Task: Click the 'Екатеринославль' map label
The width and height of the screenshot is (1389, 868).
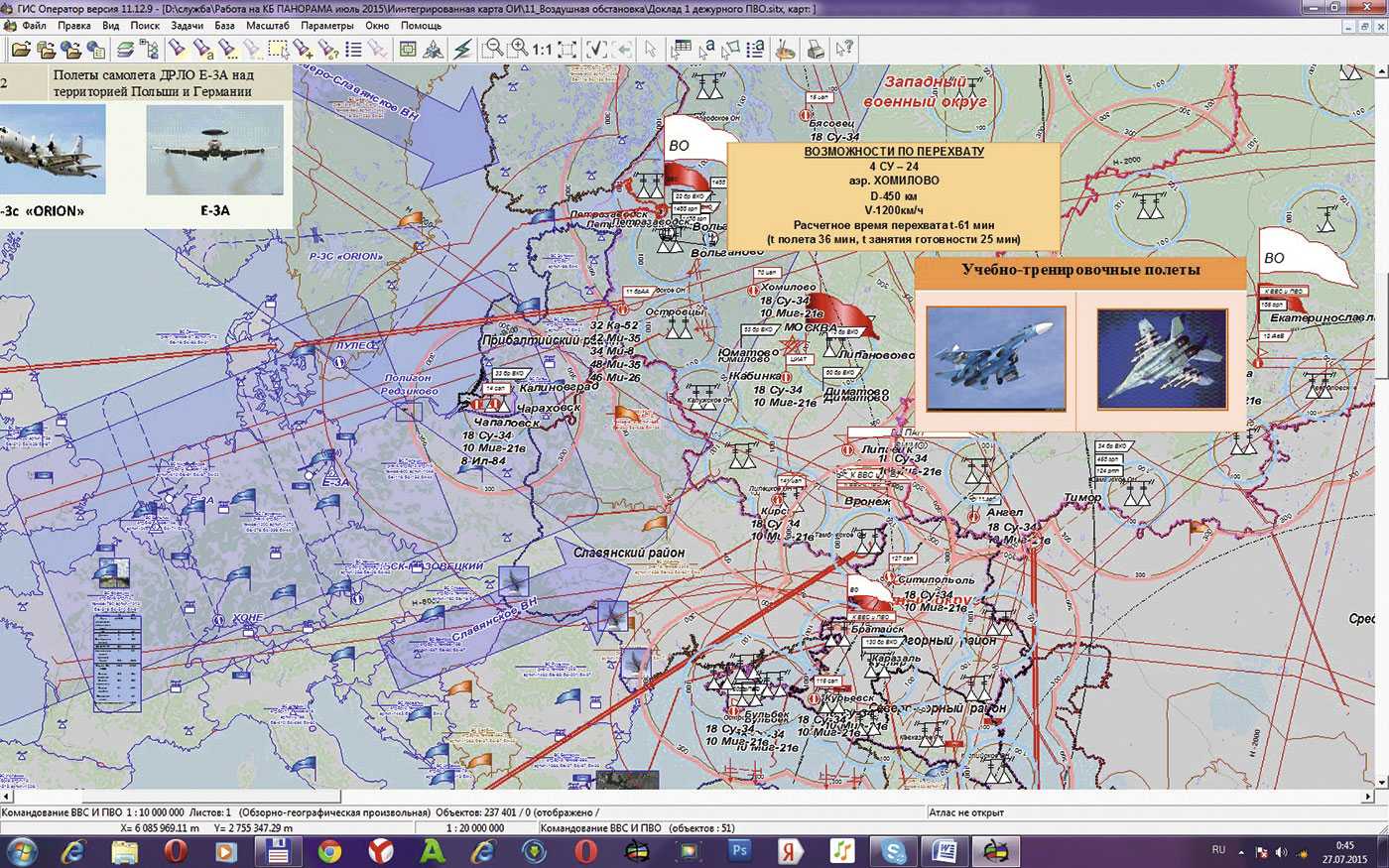Action: click(1323, 318)
